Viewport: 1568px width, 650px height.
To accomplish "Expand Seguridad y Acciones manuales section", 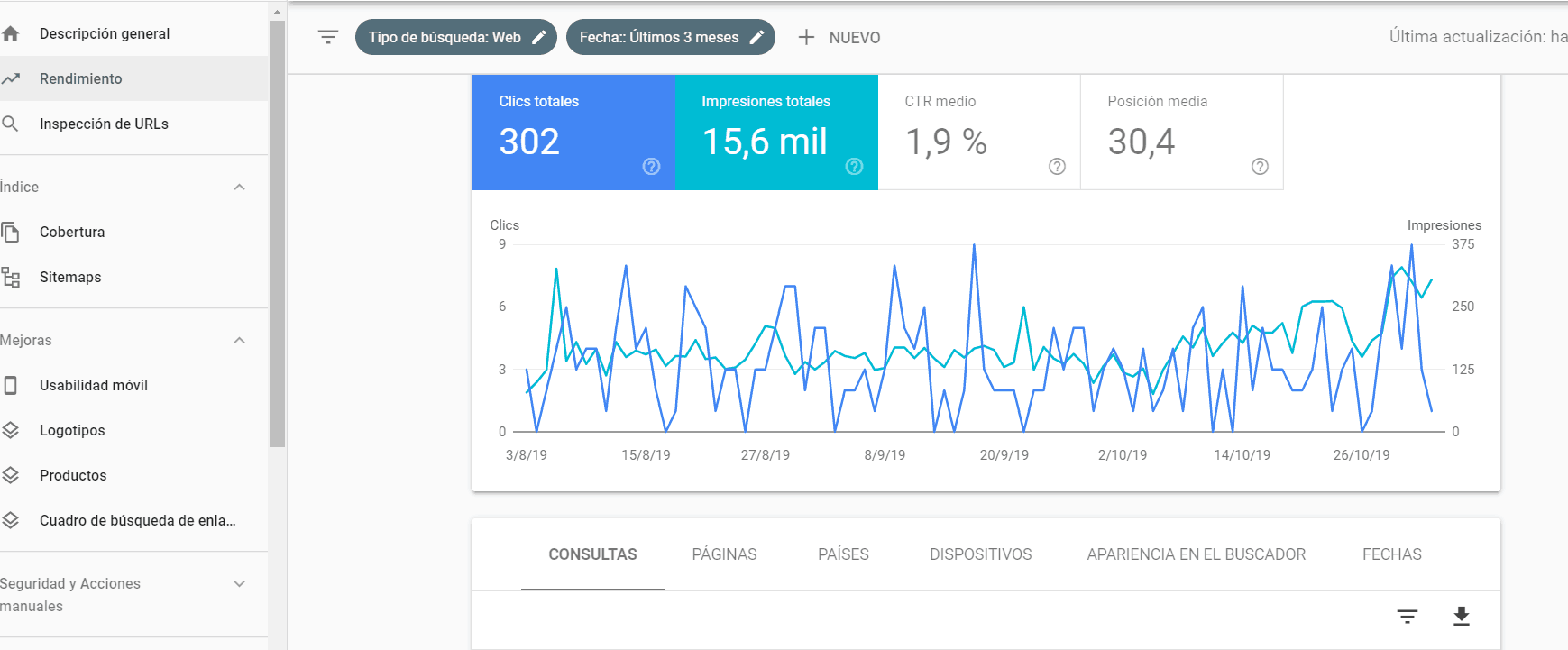I will coord(239,583).
